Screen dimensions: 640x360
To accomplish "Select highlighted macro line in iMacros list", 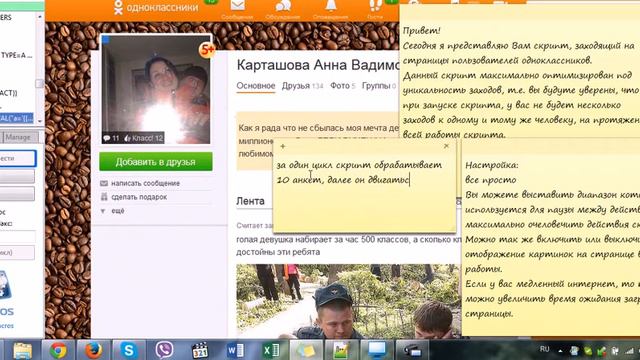I will (x=17, y=118).
